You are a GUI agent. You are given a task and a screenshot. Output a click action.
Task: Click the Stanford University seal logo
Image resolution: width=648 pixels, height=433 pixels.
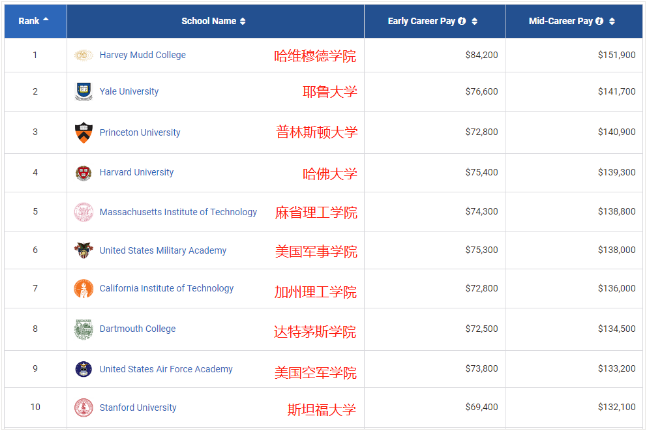pyautogui.click(x=84, y=408)
